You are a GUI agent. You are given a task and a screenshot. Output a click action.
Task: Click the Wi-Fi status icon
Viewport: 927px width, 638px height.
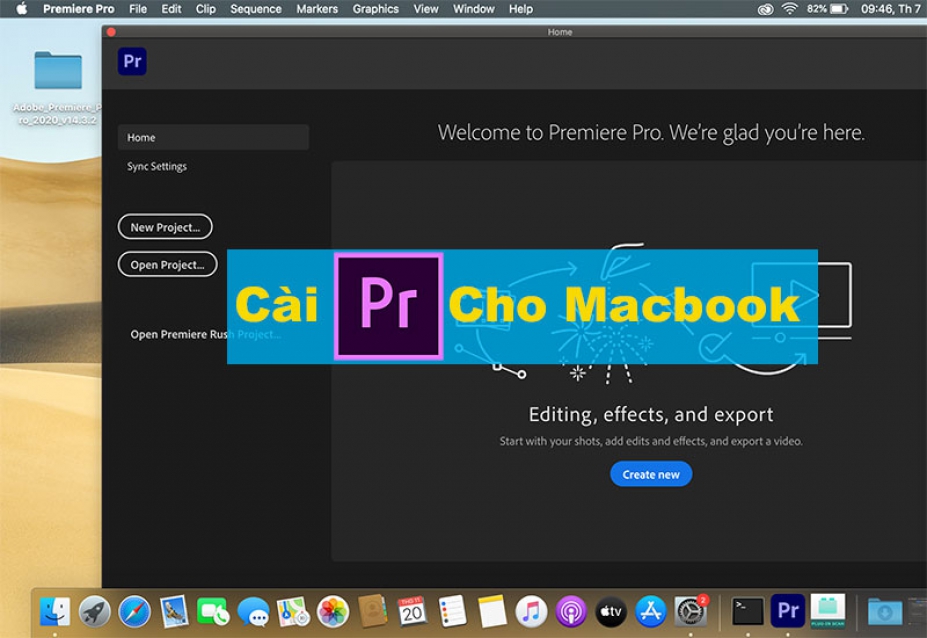click(790, 9)
